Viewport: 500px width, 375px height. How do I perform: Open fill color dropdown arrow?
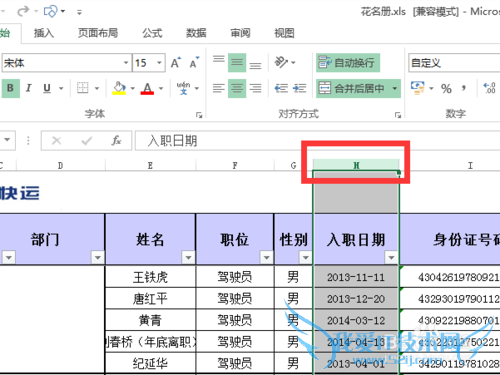coord(133,88)
